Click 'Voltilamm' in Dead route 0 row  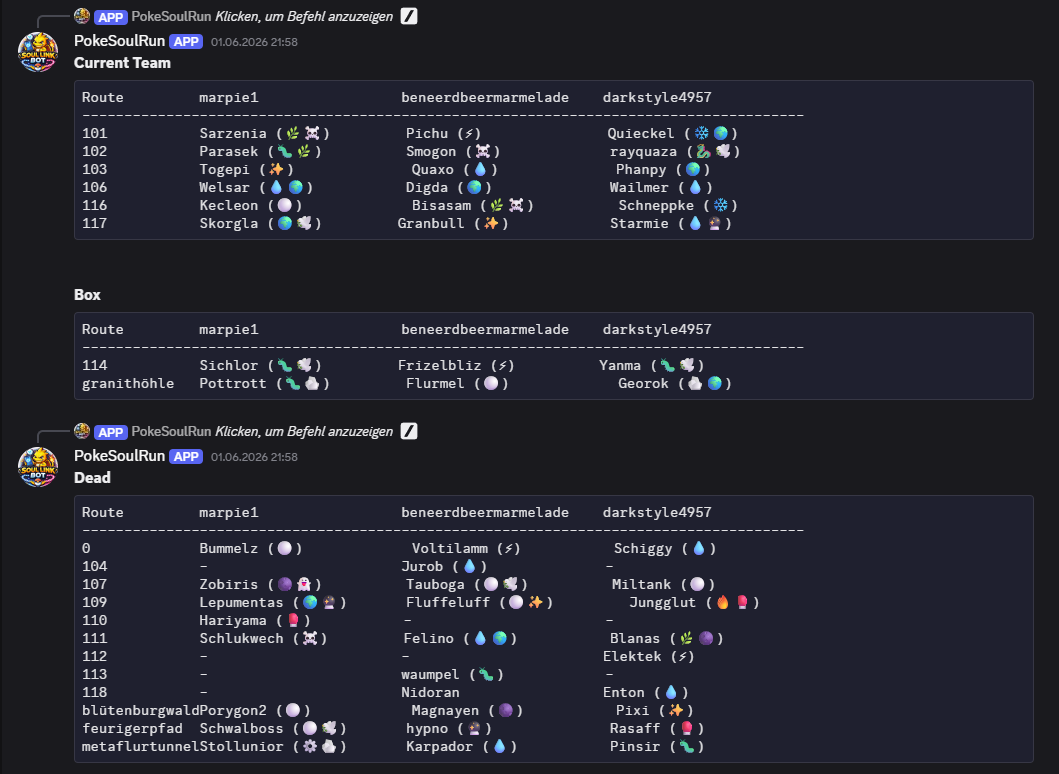(450, 548)
